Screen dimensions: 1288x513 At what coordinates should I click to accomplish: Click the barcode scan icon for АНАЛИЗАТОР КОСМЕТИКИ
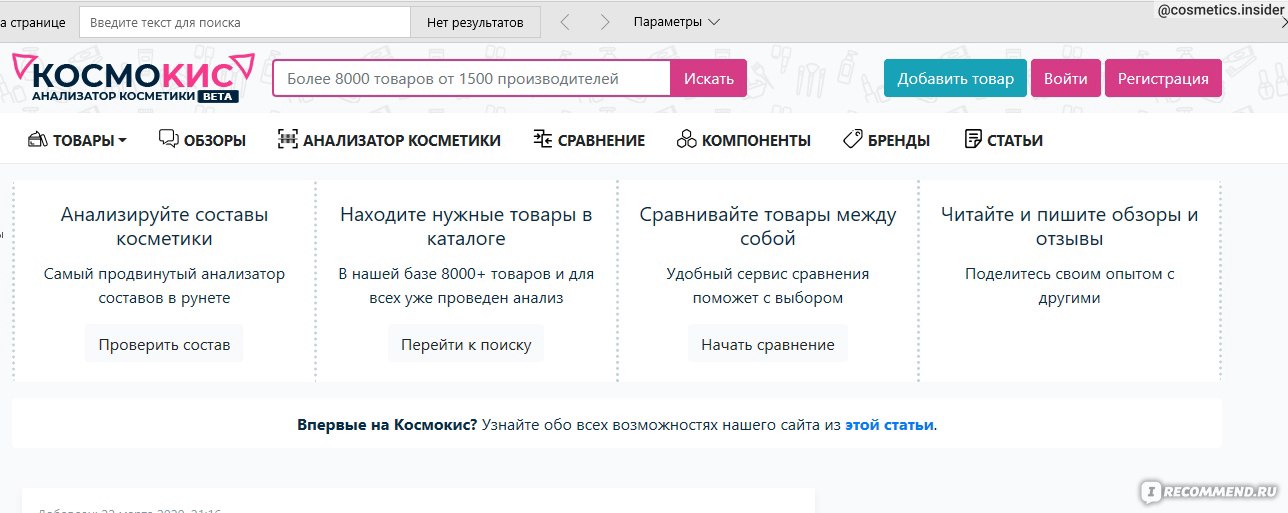point(288,140)
